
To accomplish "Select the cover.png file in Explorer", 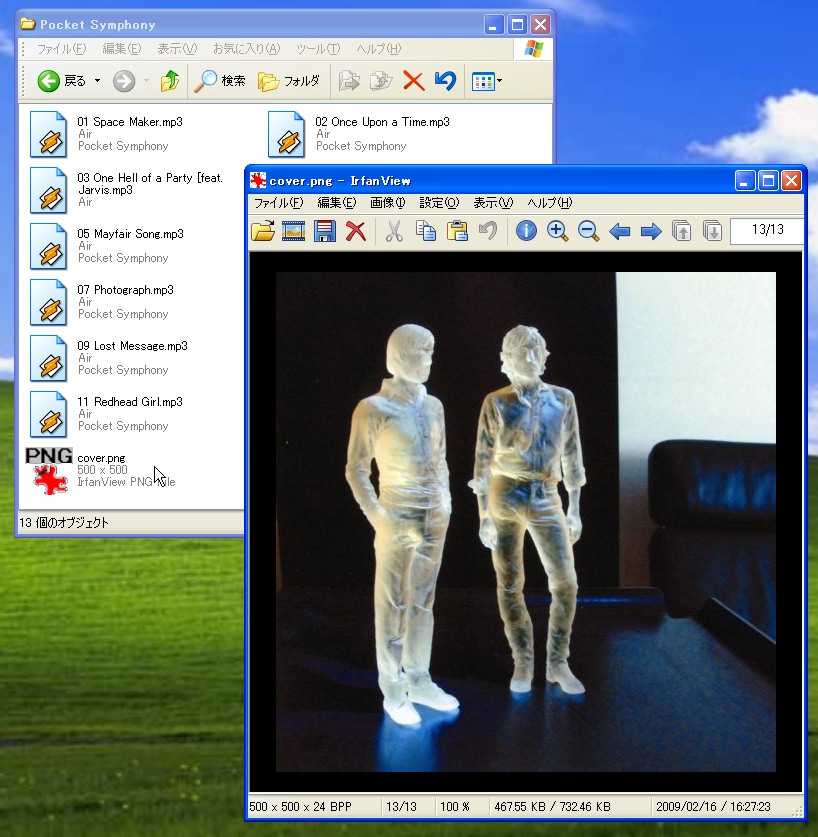I will tap(100, 470).
